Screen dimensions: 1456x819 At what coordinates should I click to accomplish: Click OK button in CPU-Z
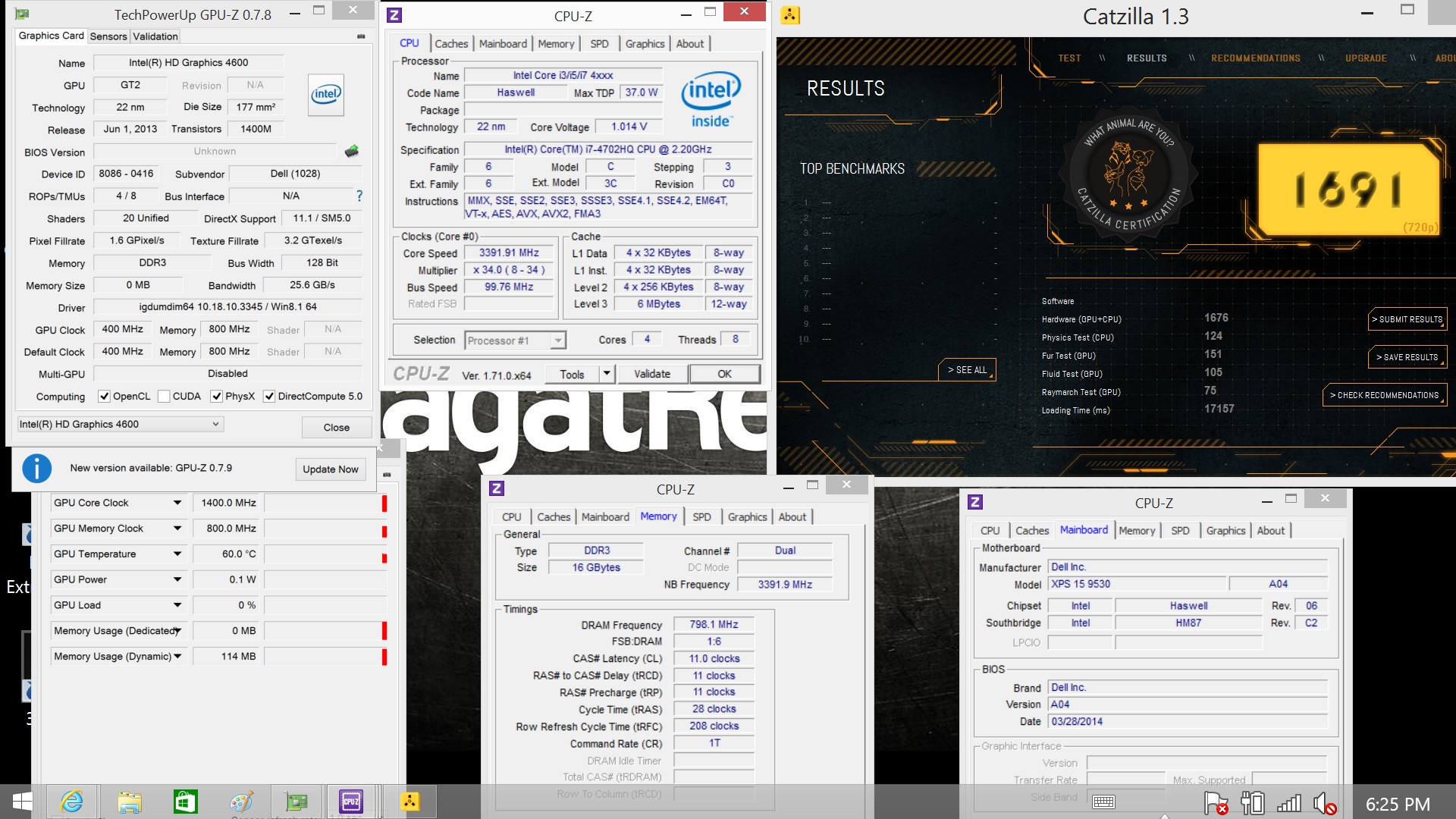[725, 374]
